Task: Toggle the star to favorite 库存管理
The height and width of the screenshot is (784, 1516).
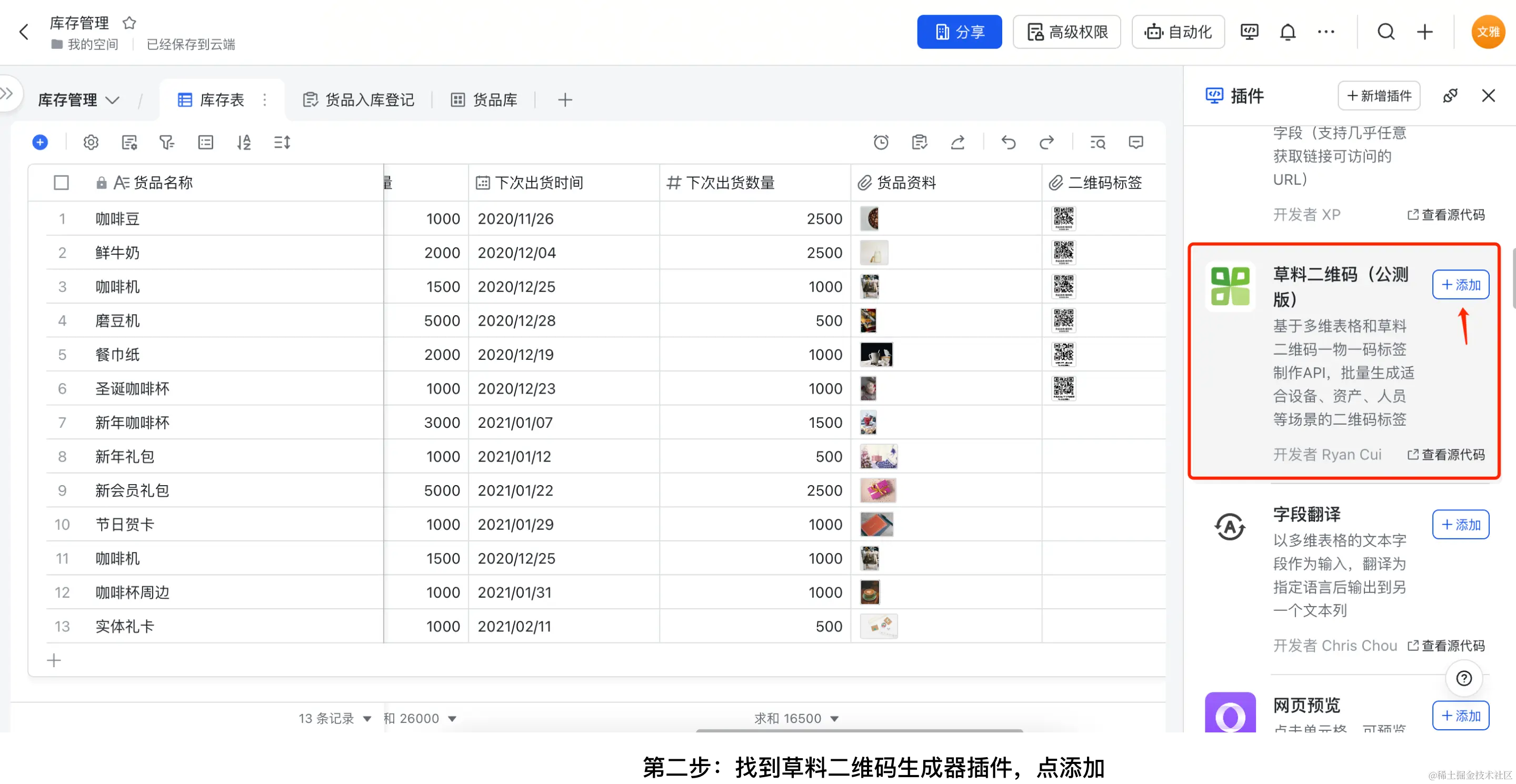Action: (x=129, y=23)
